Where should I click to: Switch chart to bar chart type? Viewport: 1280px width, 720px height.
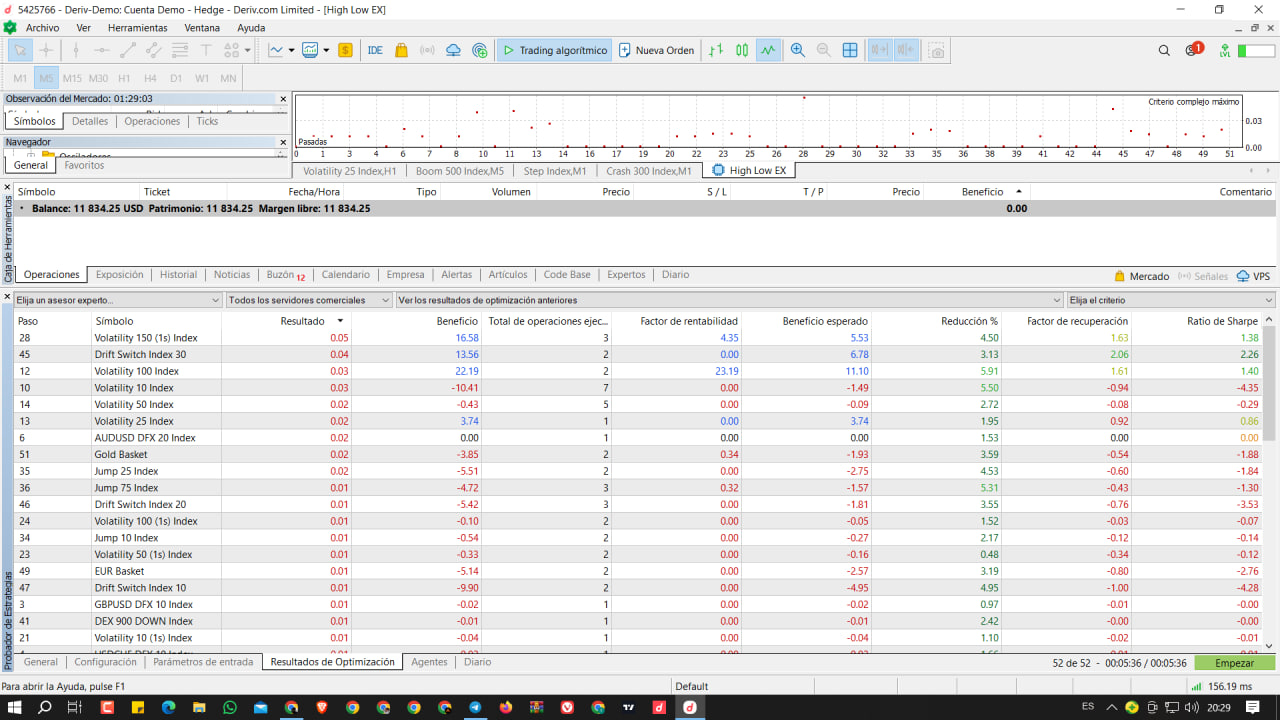click(716, 50)
